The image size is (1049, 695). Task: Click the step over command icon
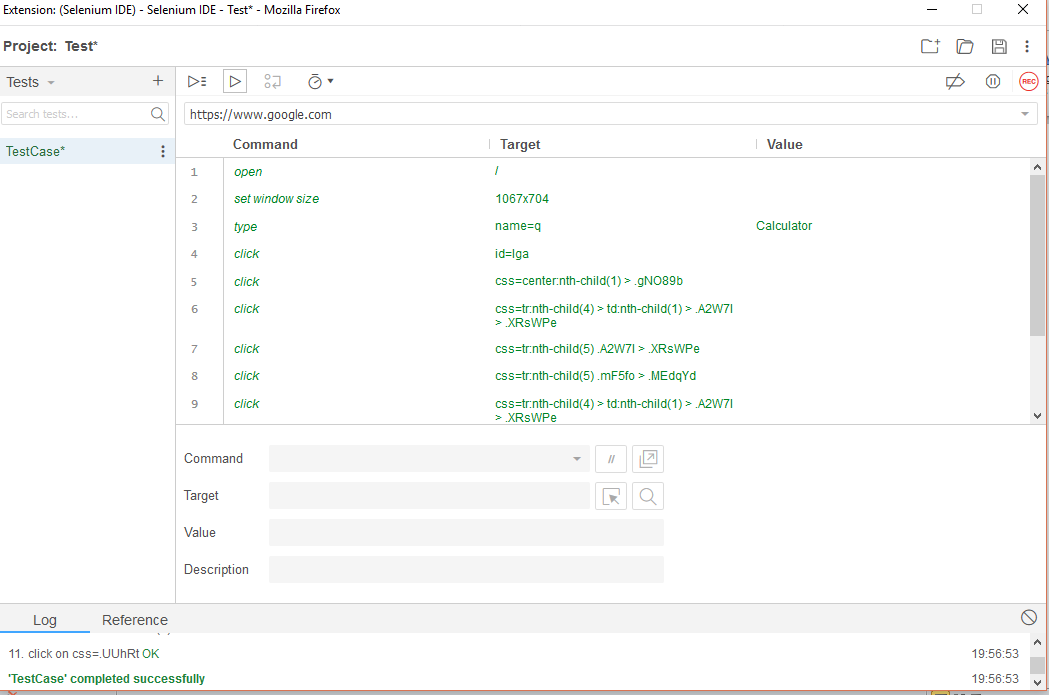[272, 82]
